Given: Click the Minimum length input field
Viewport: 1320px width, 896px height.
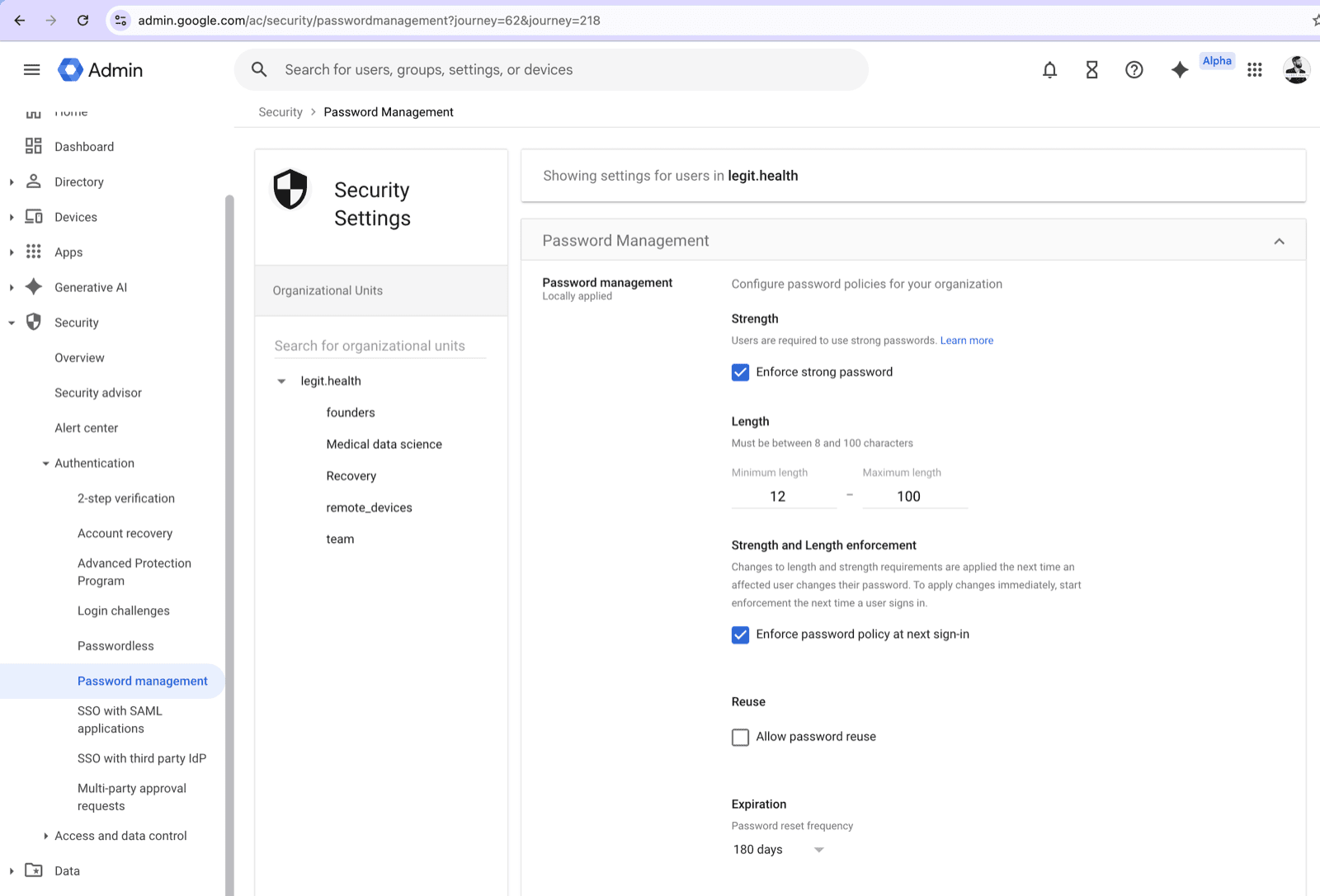Looking at the screenshot, I should [782, 496].
